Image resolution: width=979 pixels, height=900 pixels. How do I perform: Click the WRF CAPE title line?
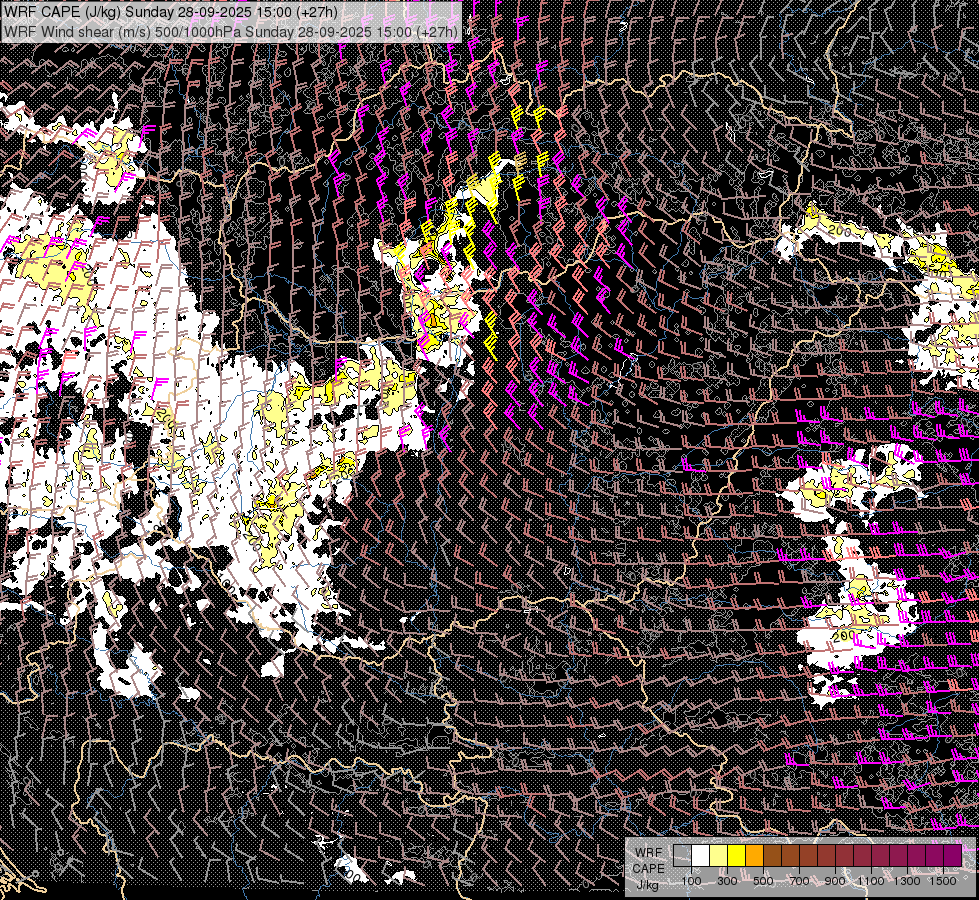click(x=170, y=12)
